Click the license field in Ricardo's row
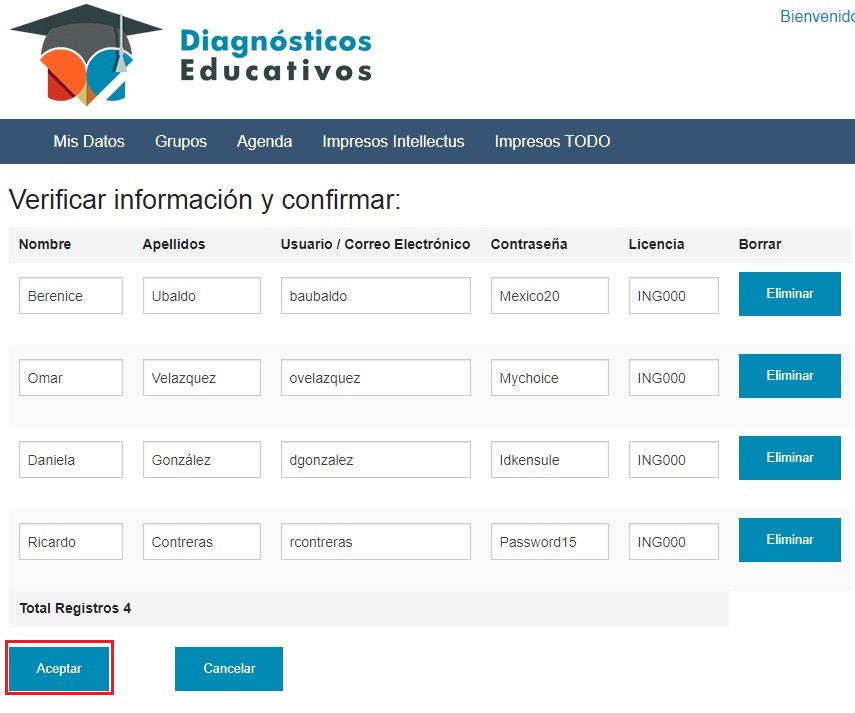Image resolution: width=855 pixels, height=713 pixels. [x=673, y=541]
